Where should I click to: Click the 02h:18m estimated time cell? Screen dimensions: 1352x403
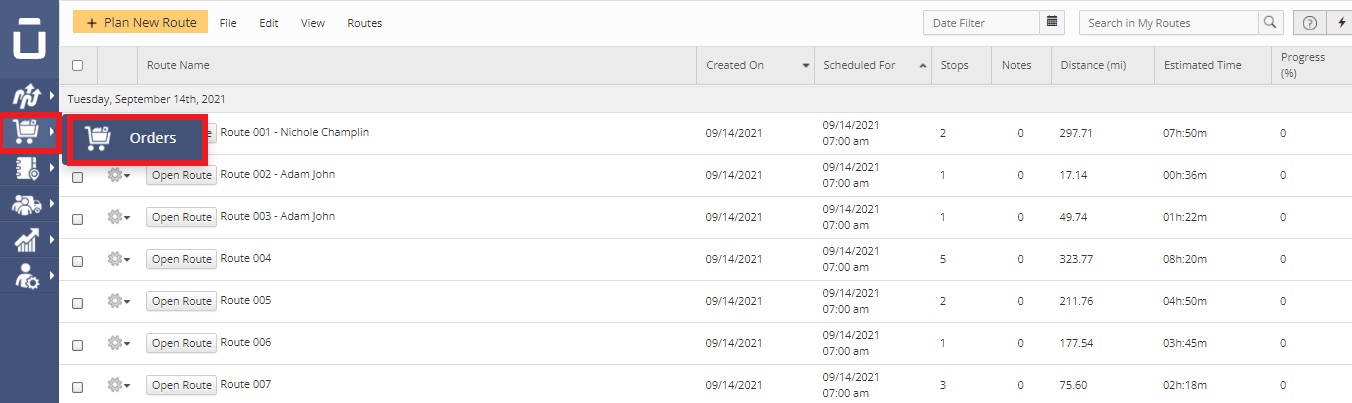[x=1186, y=385]
